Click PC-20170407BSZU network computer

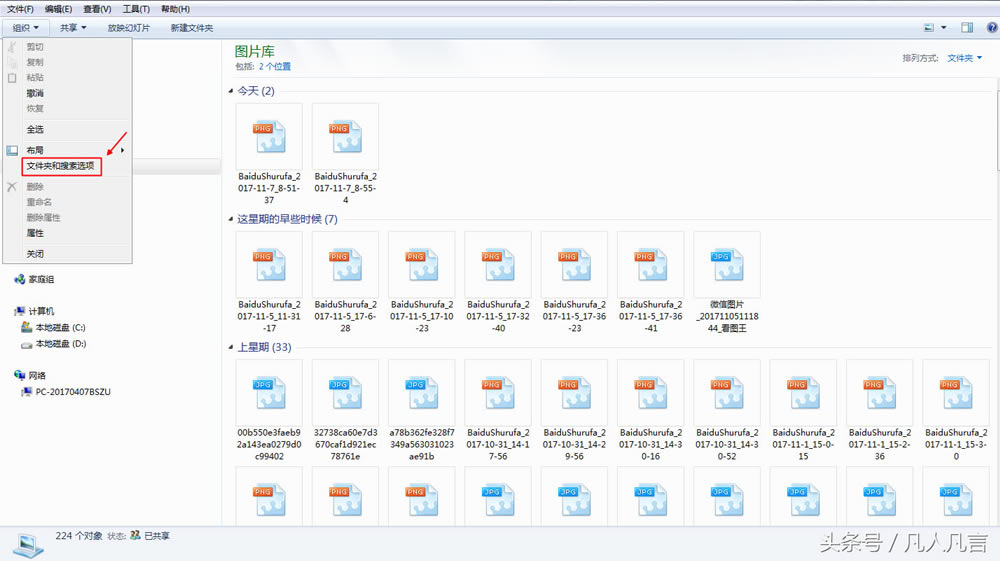point(72,391)
